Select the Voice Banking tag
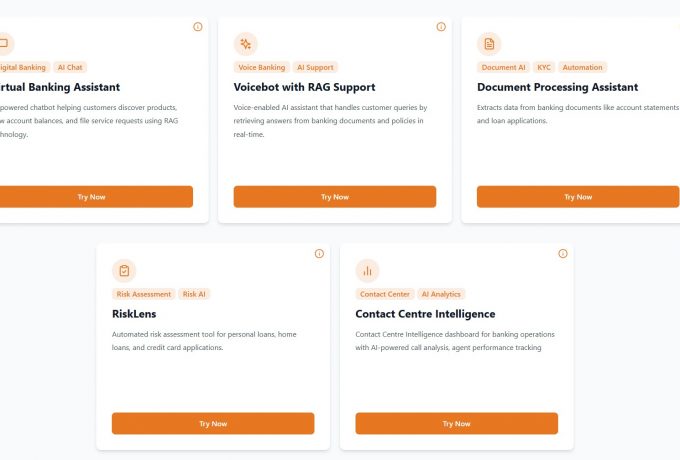 [261, 68]
